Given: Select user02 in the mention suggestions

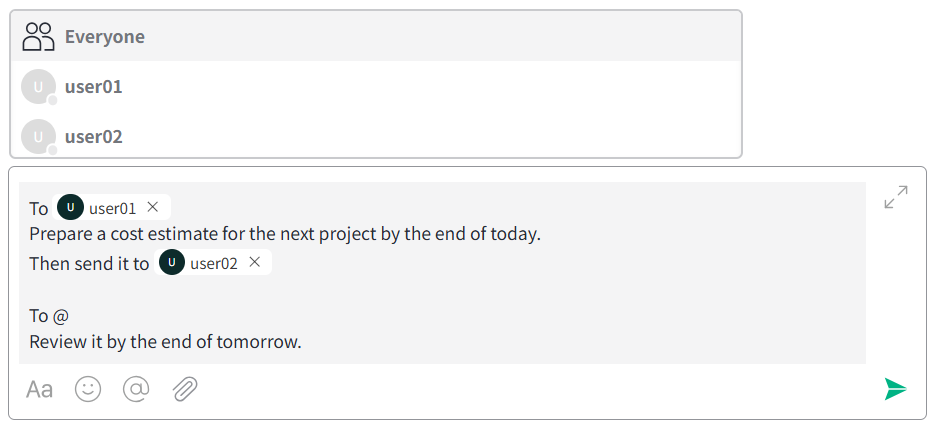Looking at the screenshot, I should point(376,136).
